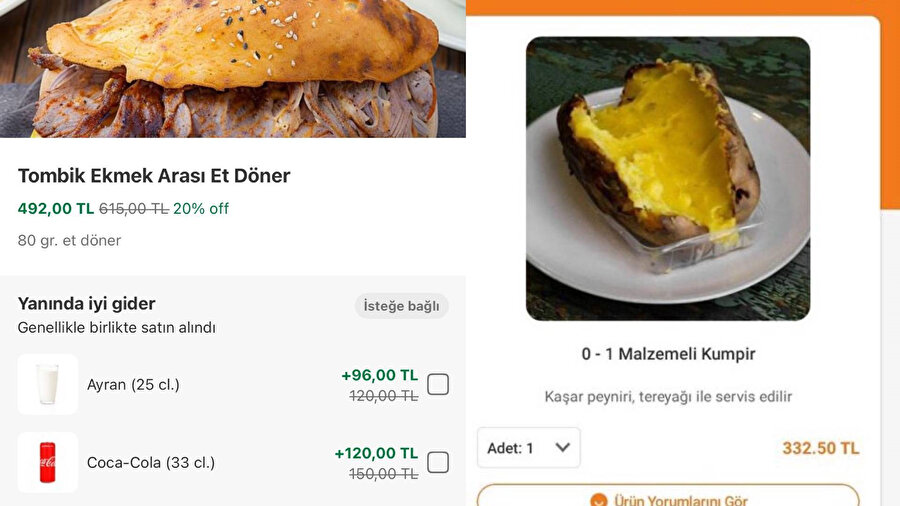Viewport: 900px width, 506px height.
Task: Click the Yanında iyi gider heading
Action: (87, 304)
